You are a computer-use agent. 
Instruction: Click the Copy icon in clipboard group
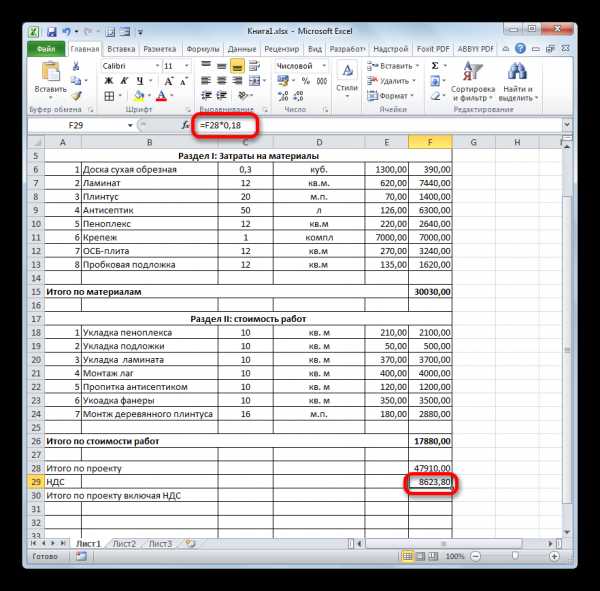tap(76, 81)
